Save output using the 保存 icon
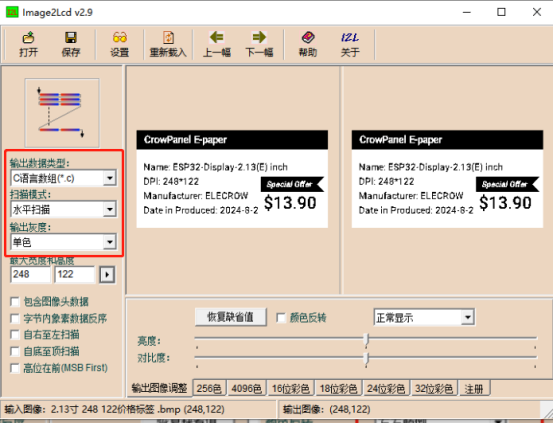Viewport: 554px width, 423px height. click(x=71, y=44)
